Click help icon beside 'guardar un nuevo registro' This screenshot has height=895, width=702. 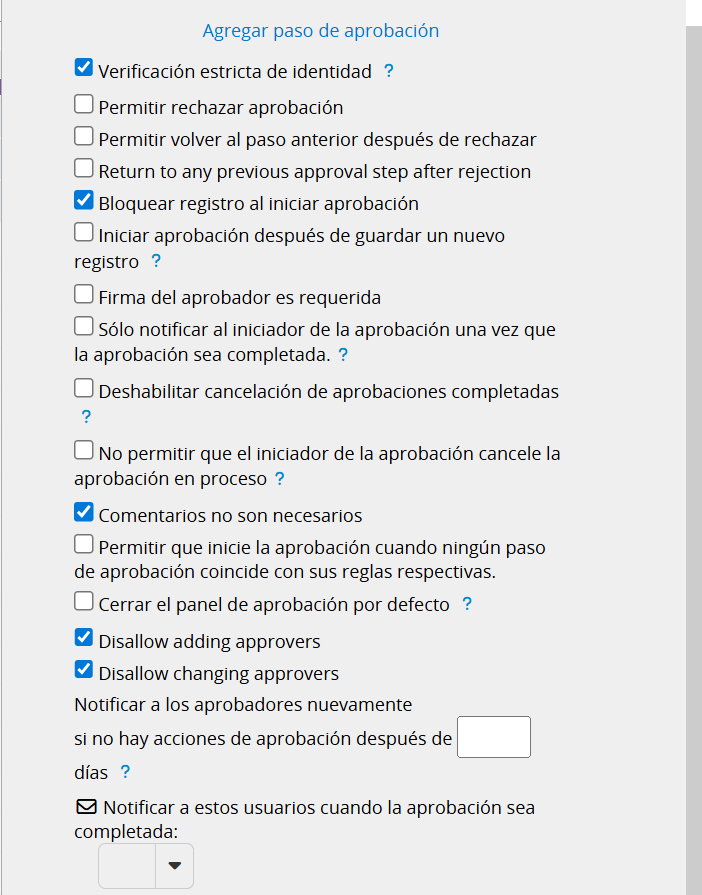[156, 262]
